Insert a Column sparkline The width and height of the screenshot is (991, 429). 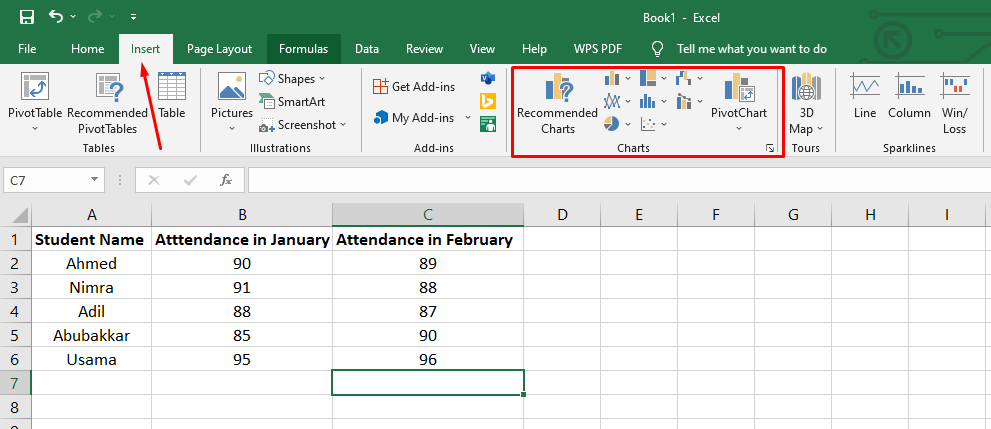point(909,96)
